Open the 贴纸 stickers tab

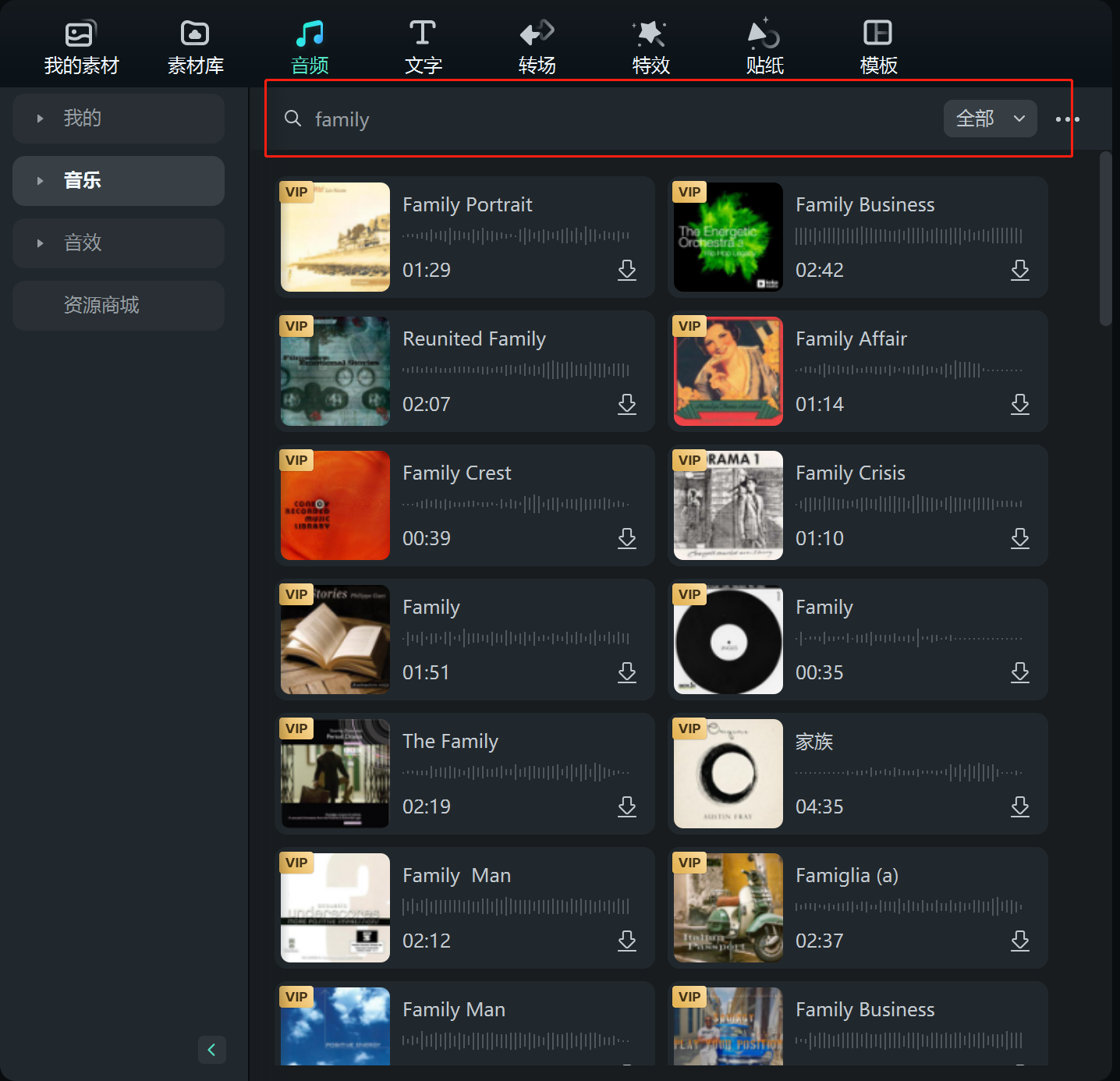click(764, 47)
